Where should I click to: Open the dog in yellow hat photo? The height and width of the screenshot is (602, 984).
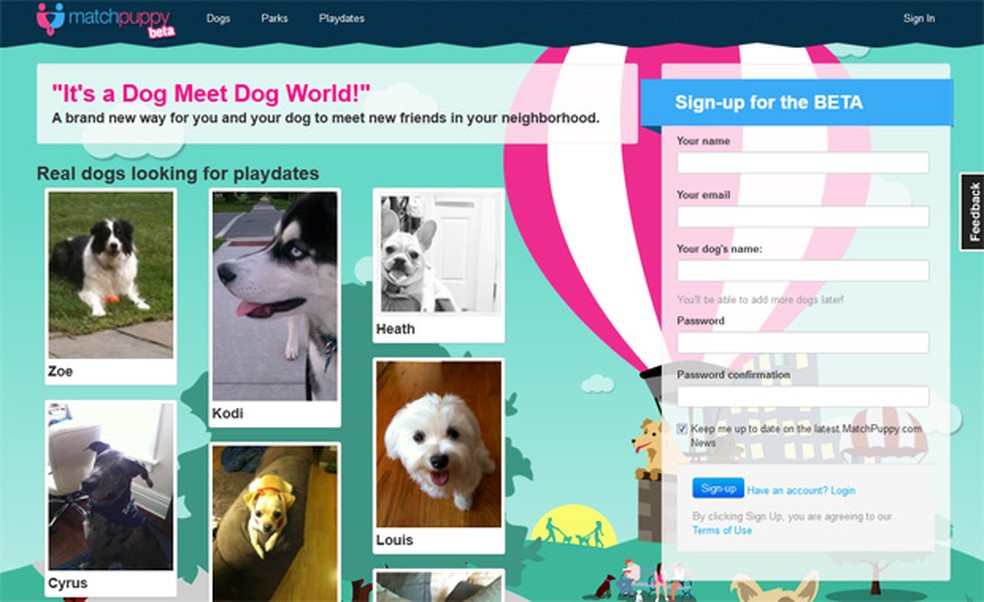pos(275,524)
